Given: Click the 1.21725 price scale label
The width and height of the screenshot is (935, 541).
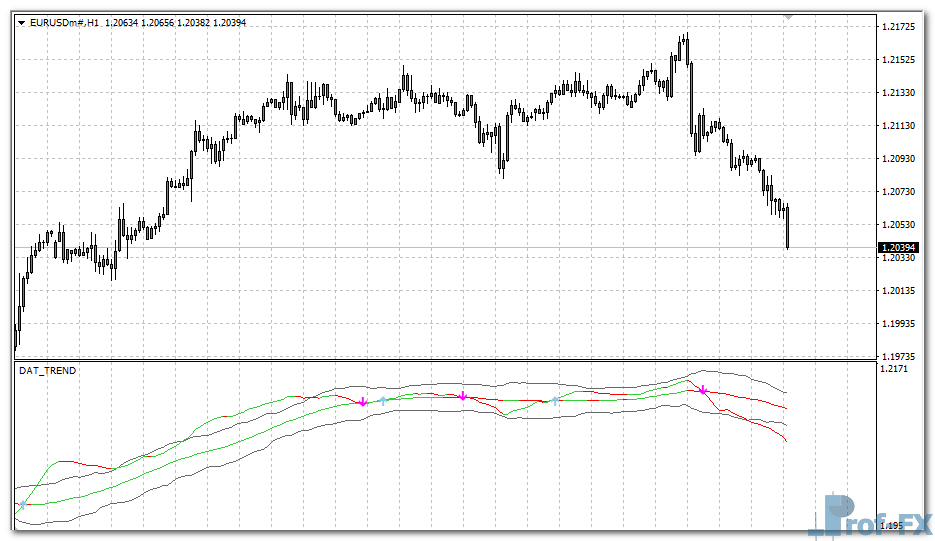Looking at the screenshot, I should tap(900, 26).
